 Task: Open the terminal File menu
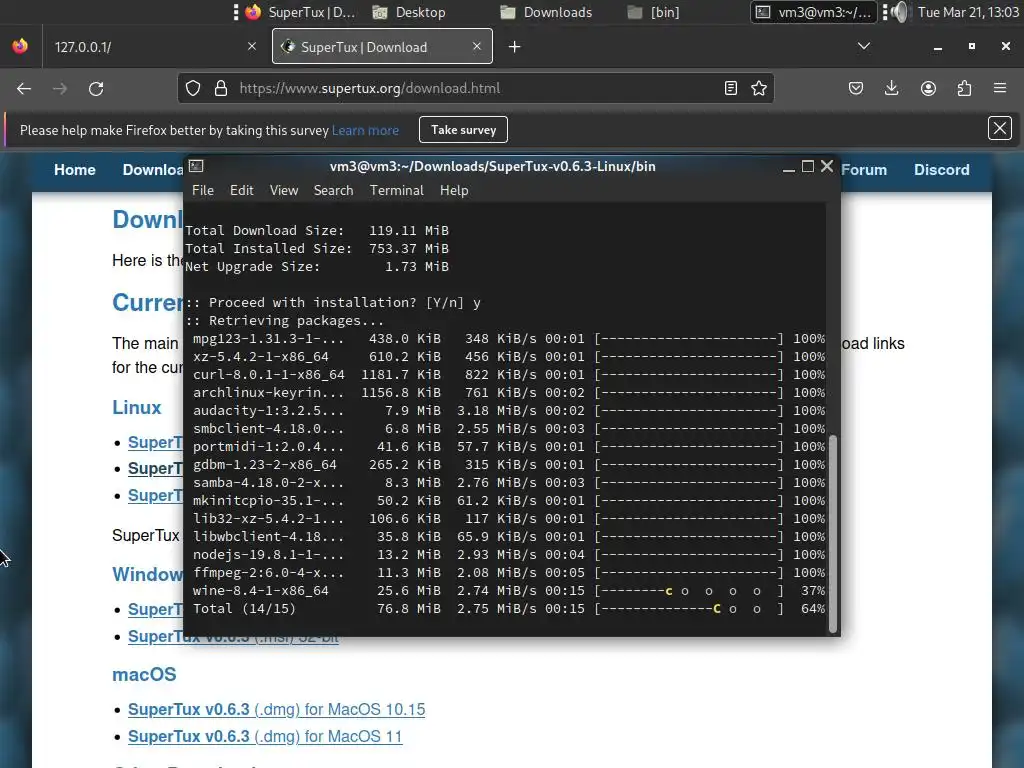click(202, 190)
